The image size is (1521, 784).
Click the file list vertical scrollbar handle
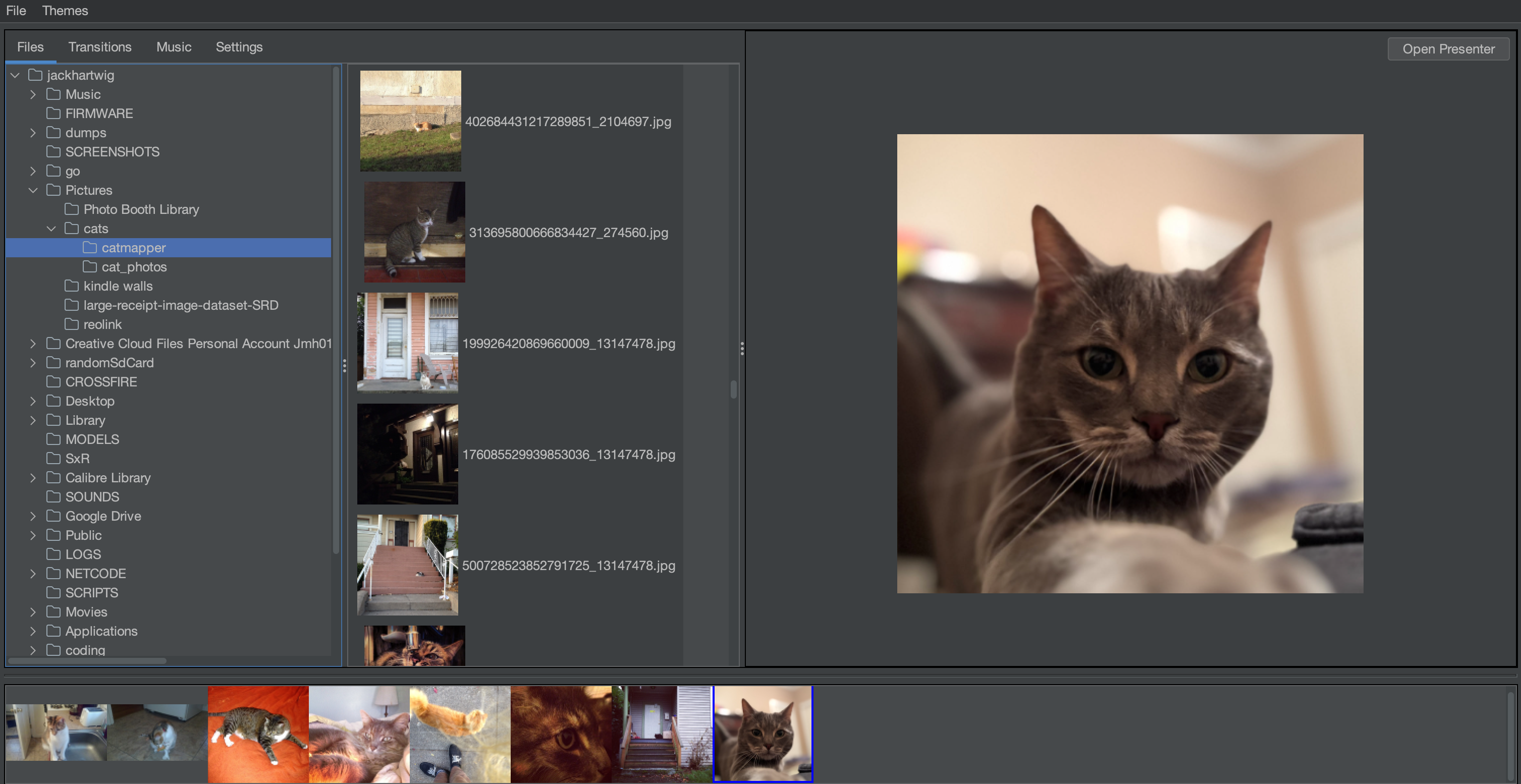(733, 389)
